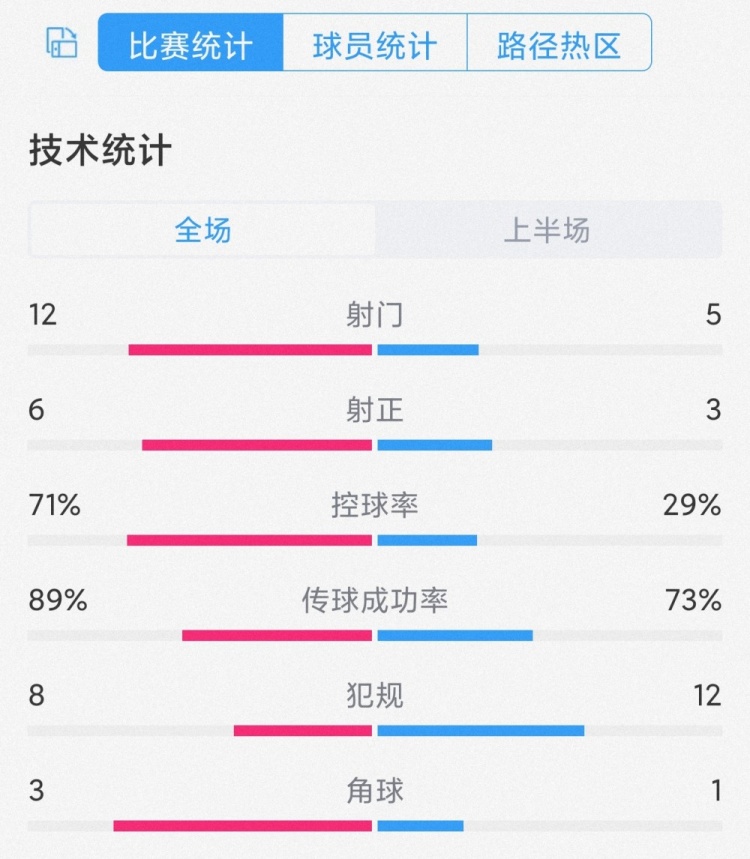Screen dimensions: 750x859
Task: Click the red 角球 progress bar
Action: tap(242, 826)
